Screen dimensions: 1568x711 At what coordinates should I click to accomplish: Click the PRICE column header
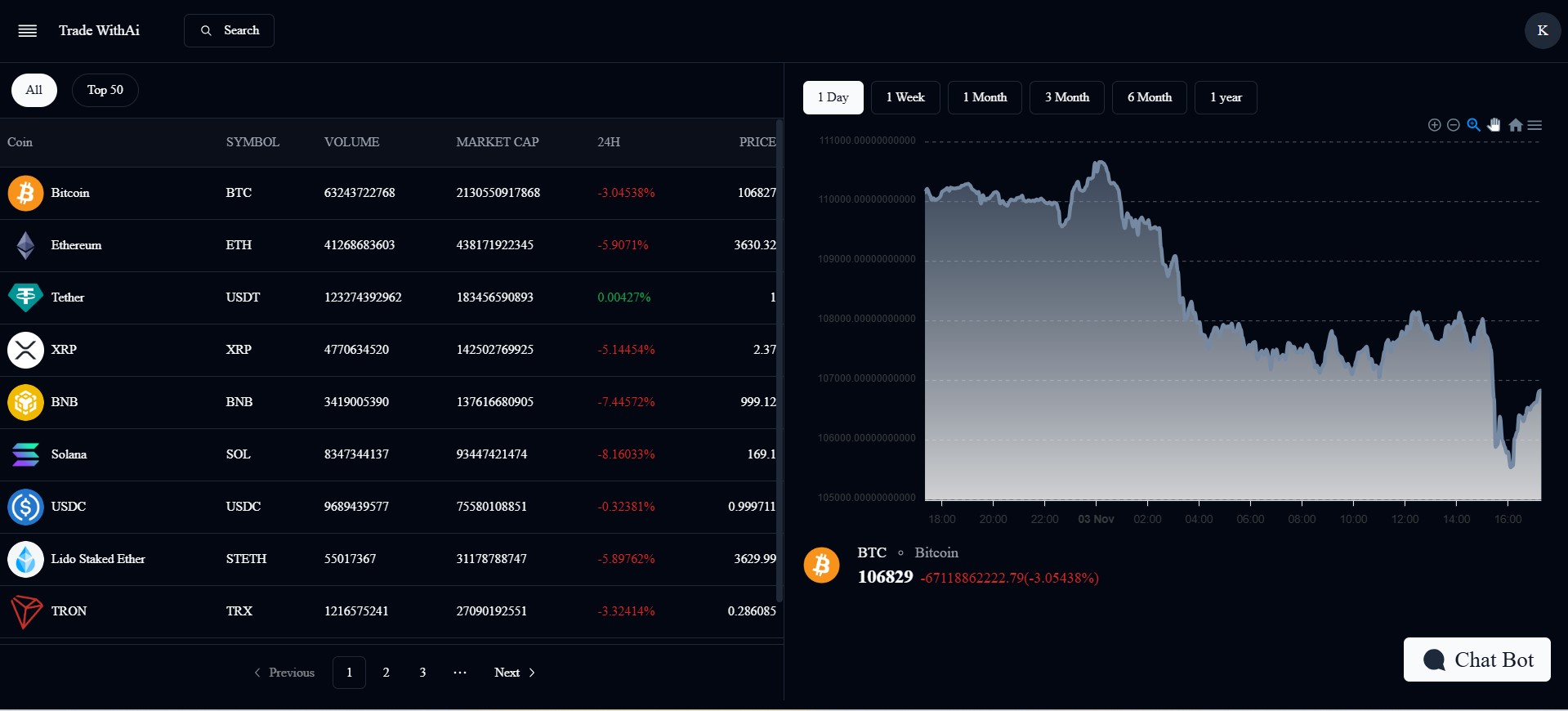[757, 142]
